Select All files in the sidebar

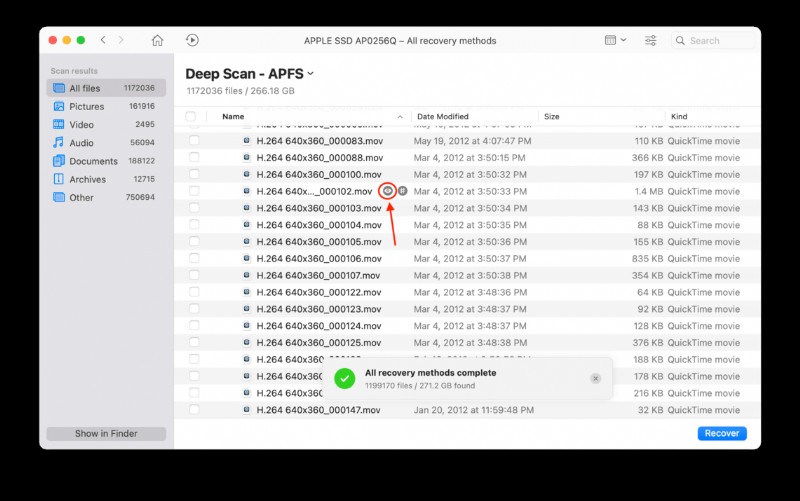106,88
